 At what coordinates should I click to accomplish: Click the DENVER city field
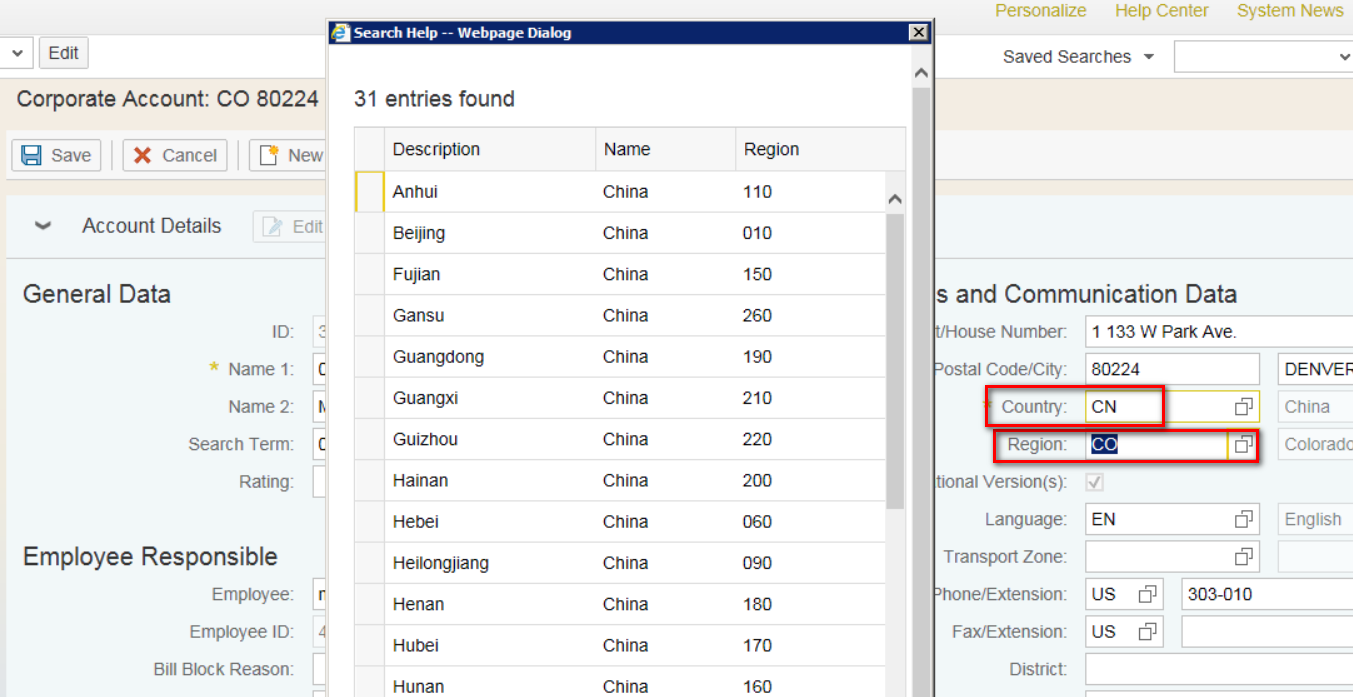pos(1315,369)
